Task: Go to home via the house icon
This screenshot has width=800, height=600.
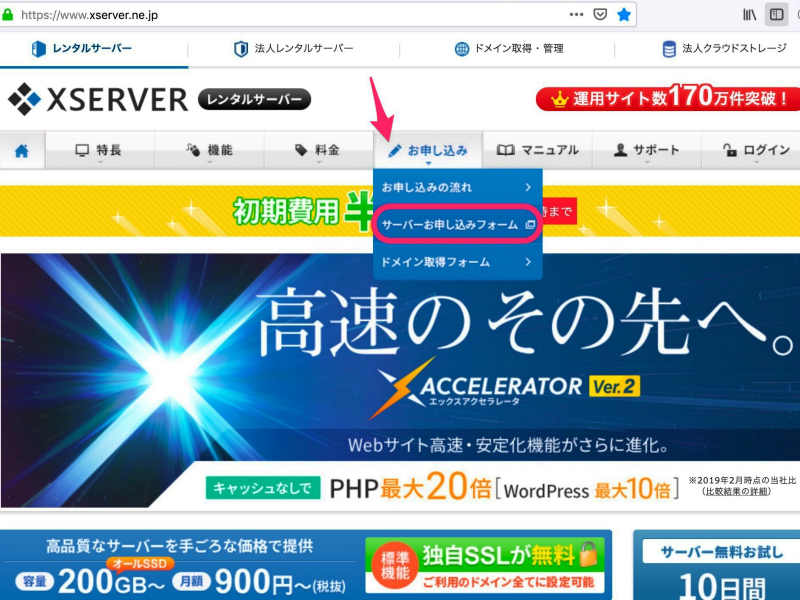Action: 22,151
